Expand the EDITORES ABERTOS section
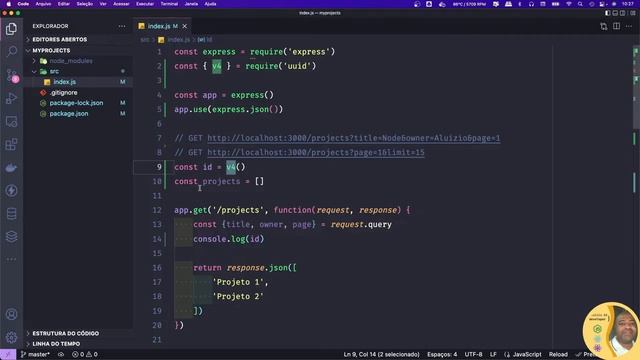This screenshot has width=640, height=360. tap(60, 40)
